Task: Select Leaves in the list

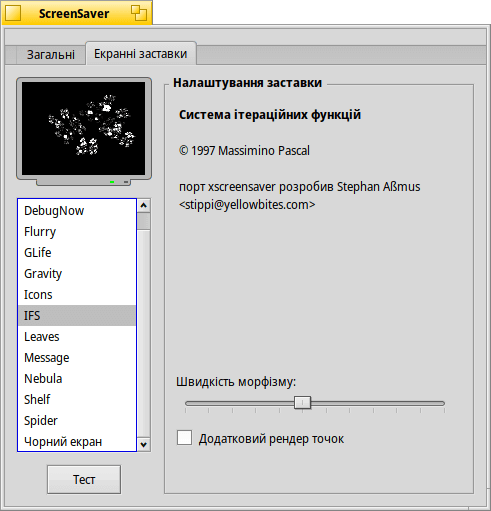Action: point(77,337)
